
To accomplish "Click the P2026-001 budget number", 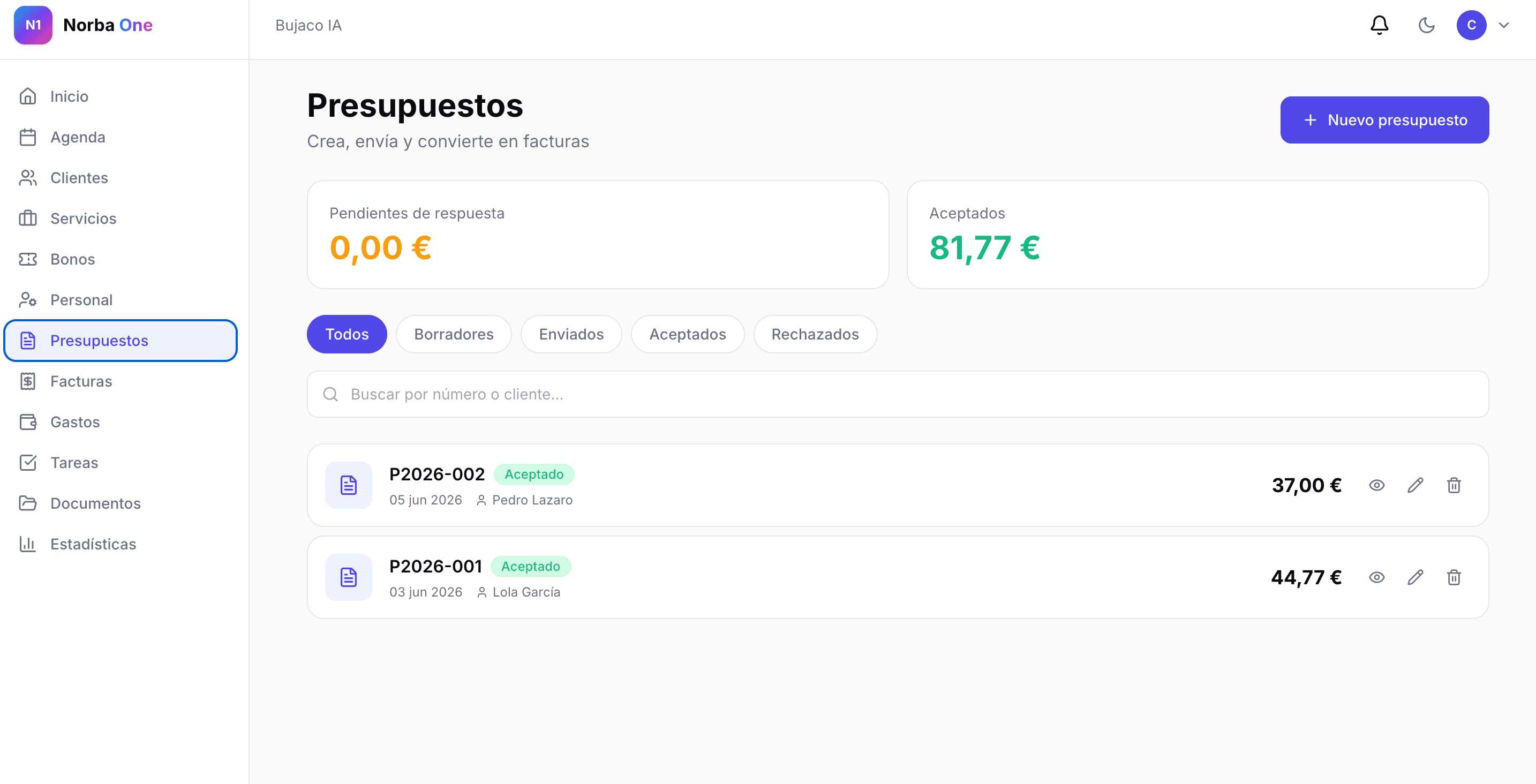I will pyautogui.click(x=435, y=566).
